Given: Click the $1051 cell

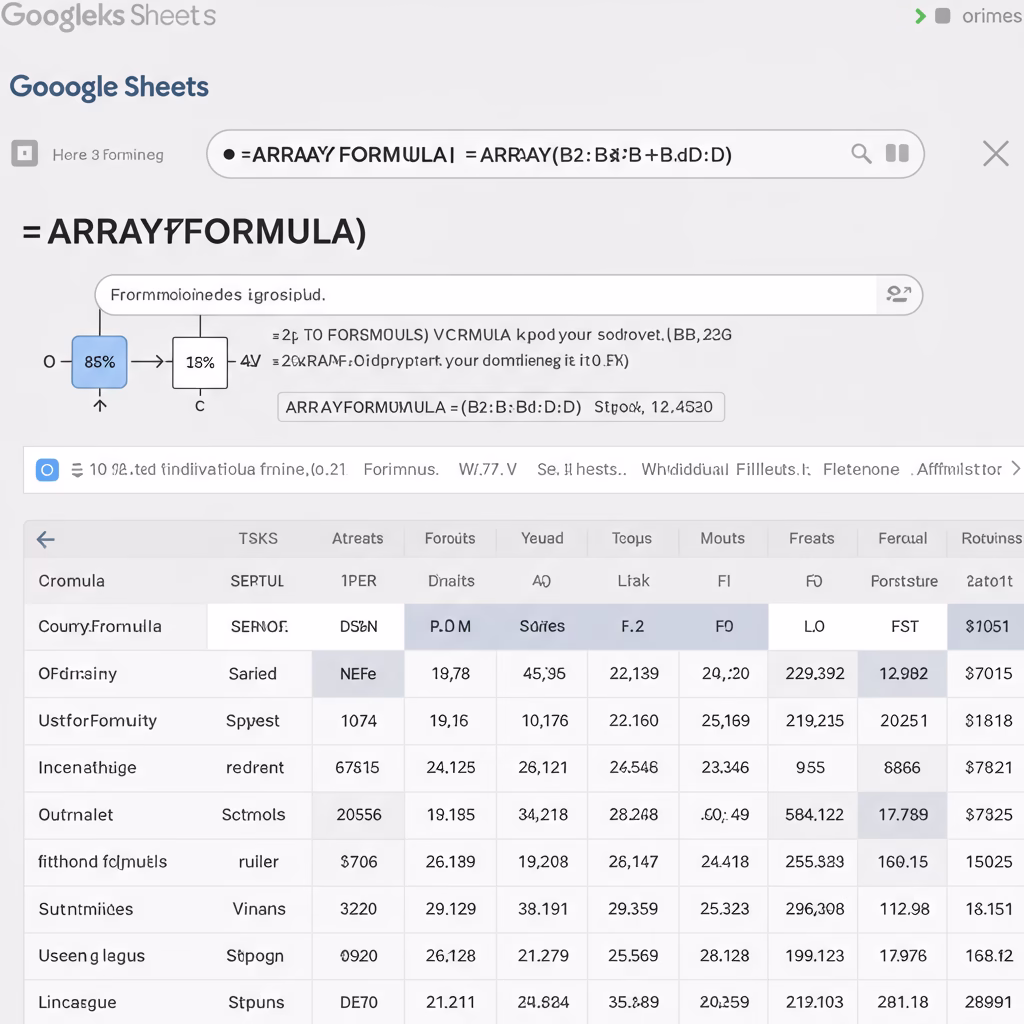Looking at the screenshot, I should coord(987,626).
